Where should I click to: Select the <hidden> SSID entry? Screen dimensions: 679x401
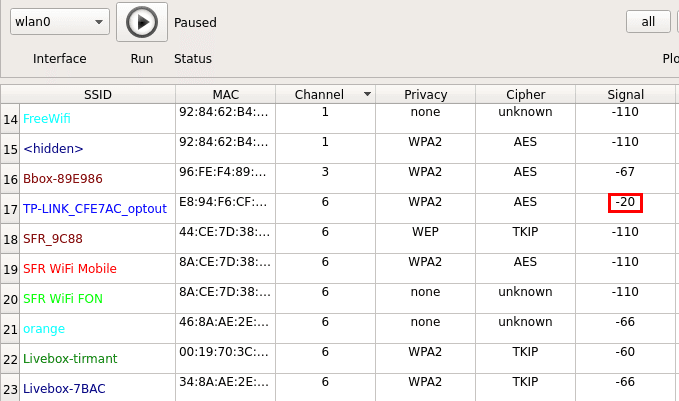pos(53,149)
